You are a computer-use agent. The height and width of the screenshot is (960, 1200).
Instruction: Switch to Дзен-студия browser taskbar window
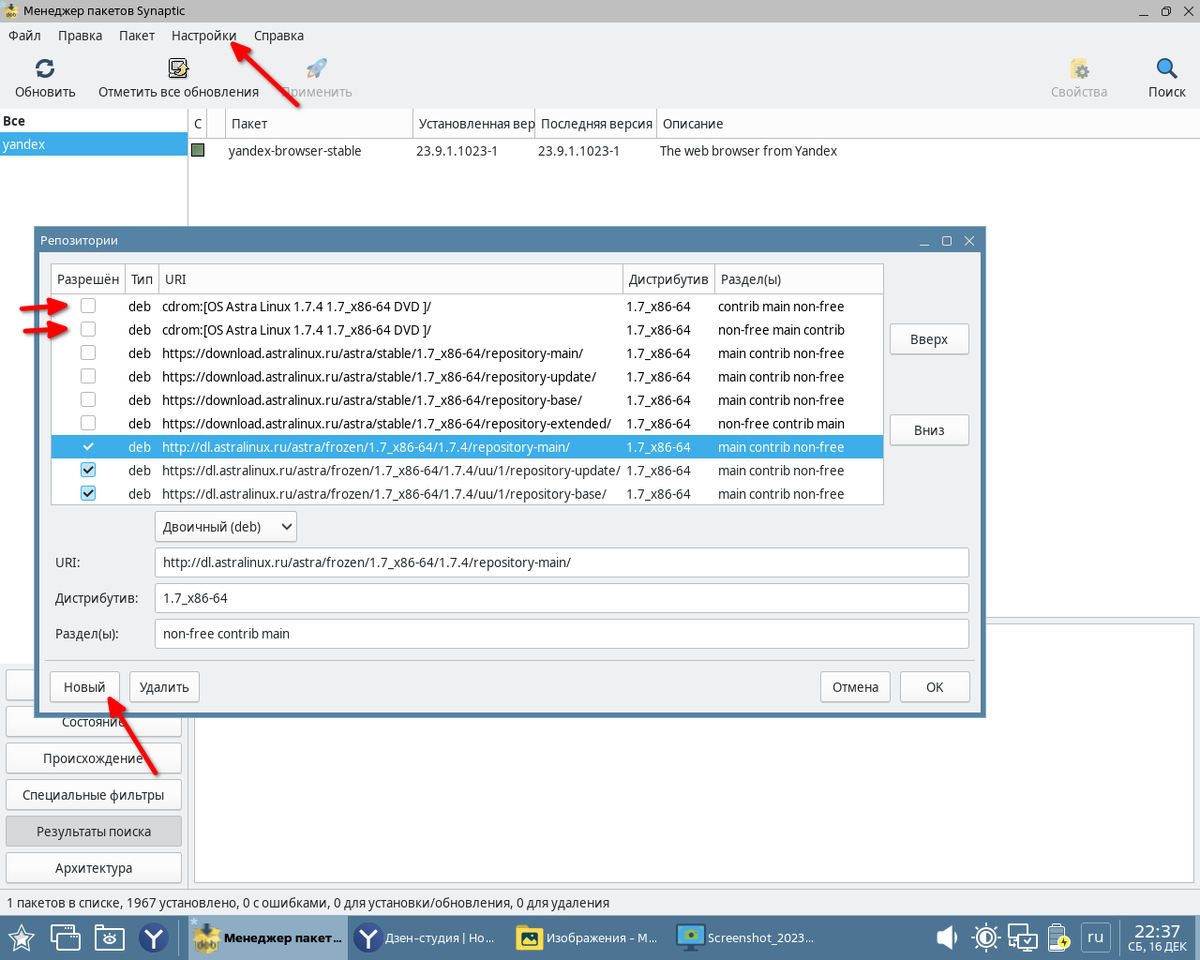[426, 937]
